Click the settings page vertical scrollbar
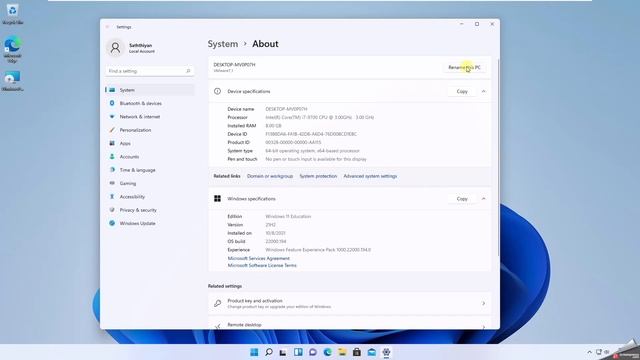 coord(498,157)
